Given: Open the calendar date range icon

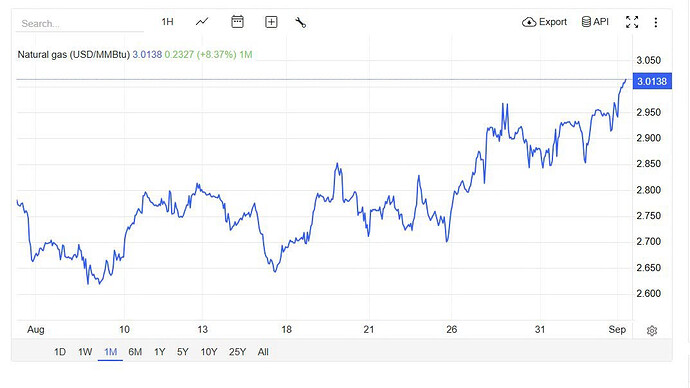Looking at the screenshot, I should tap(237, 22).
